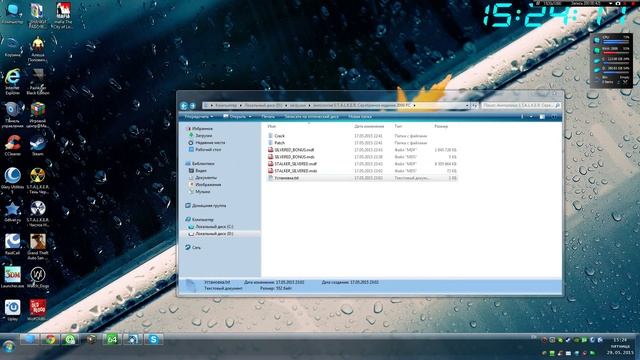The height and width of the screenshot is (360, 640).
Task: Launch Steam from the desktop
Action: pyautogui.click(x=38, y=146)
